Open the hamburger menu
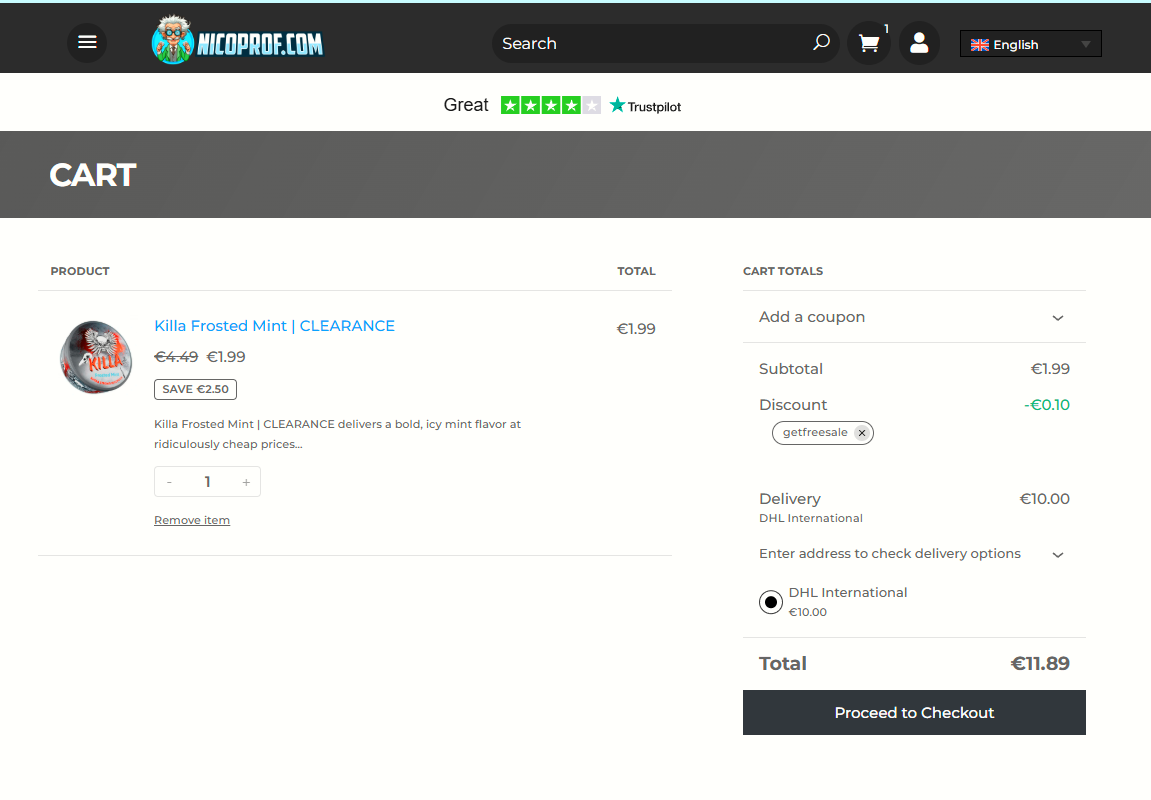This screenshot has height=800, width=1151. (87, 43)
